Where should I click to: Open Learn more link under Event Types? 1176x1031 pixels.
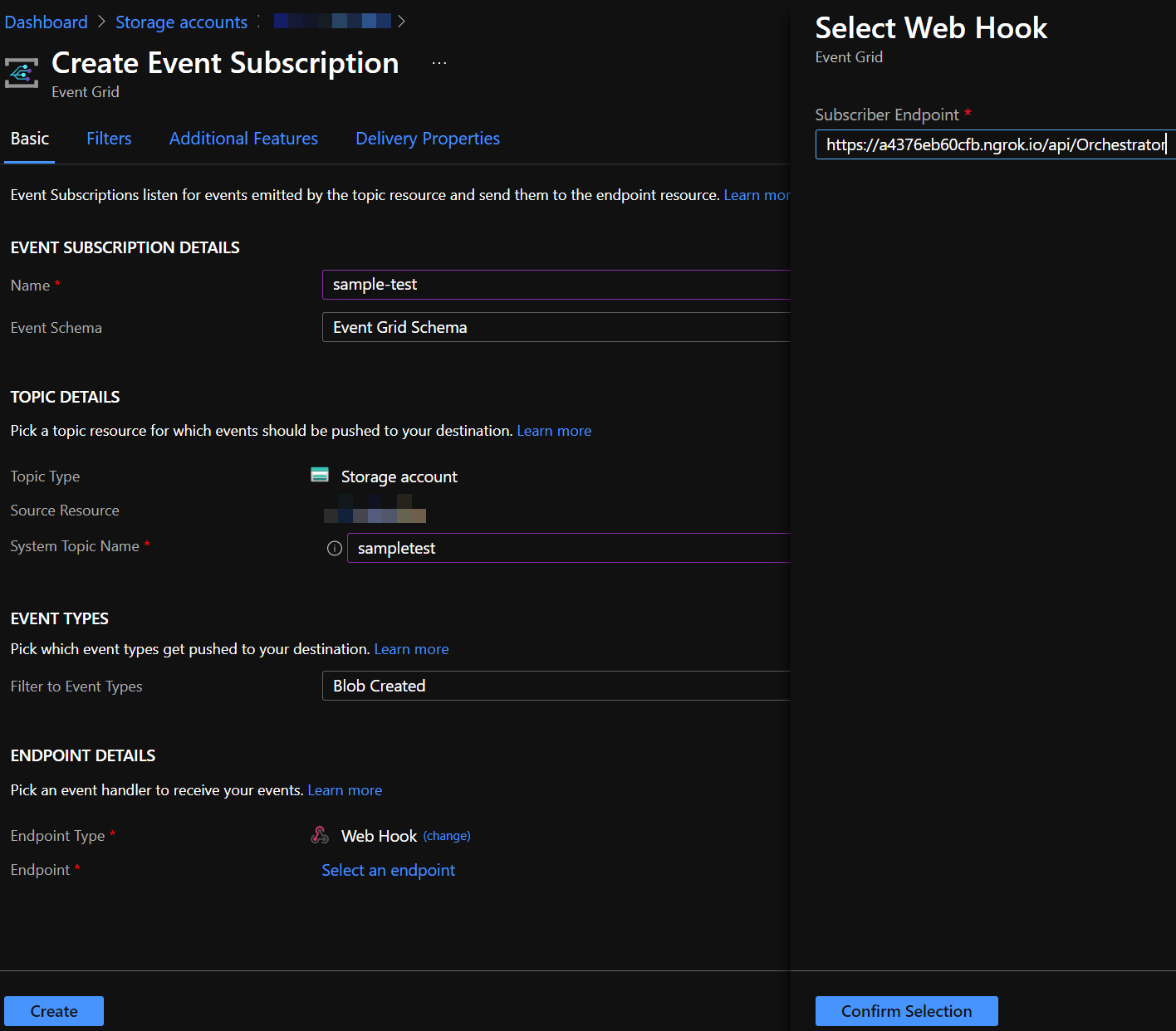[x=411, y=649]
